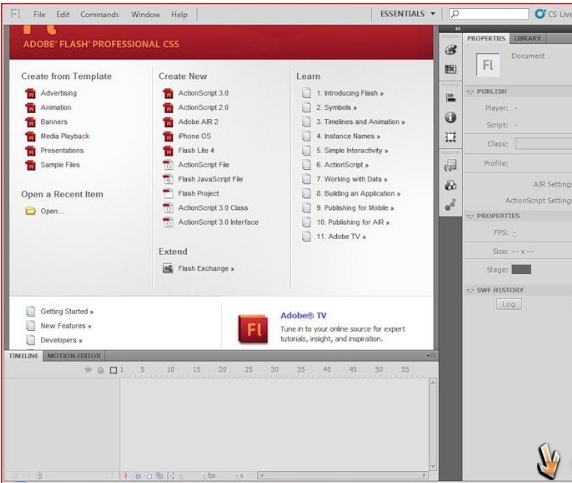Open the New Features link
This screenshot has width=572, height=483.
click(x=66, y=325)
